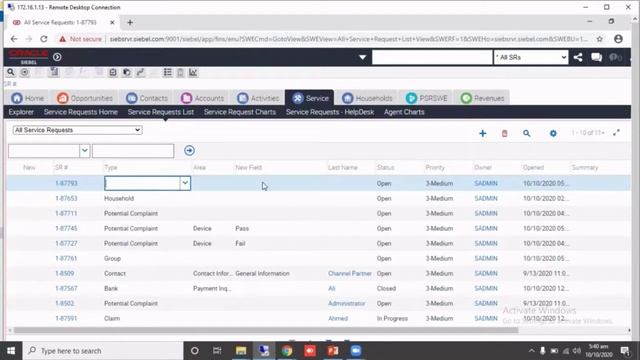The height and width of the screenshot is (360, 640).
Task: Open the Service Requests Home view
Action: click(x=81, y=112)
